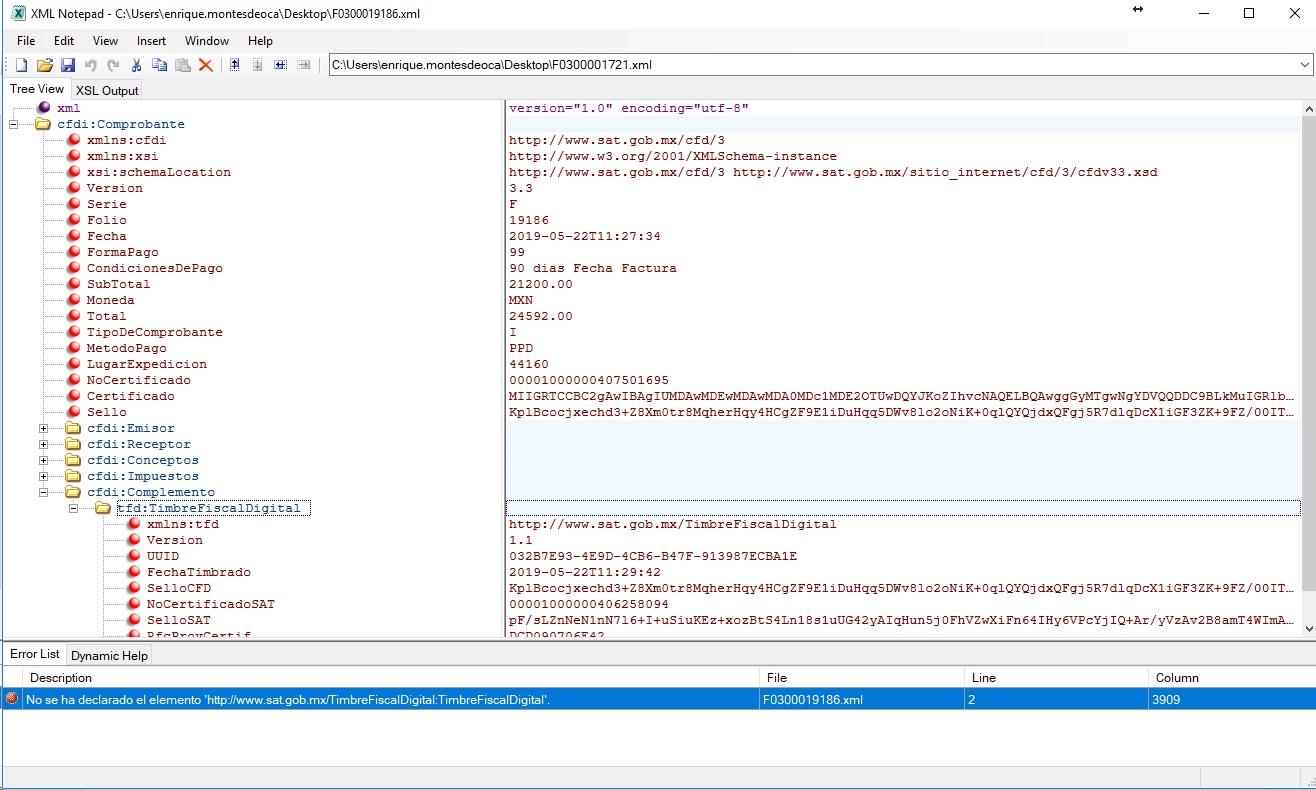Click the red attribute icon beside UUID

pyautogui.click(x=133, y=556)
